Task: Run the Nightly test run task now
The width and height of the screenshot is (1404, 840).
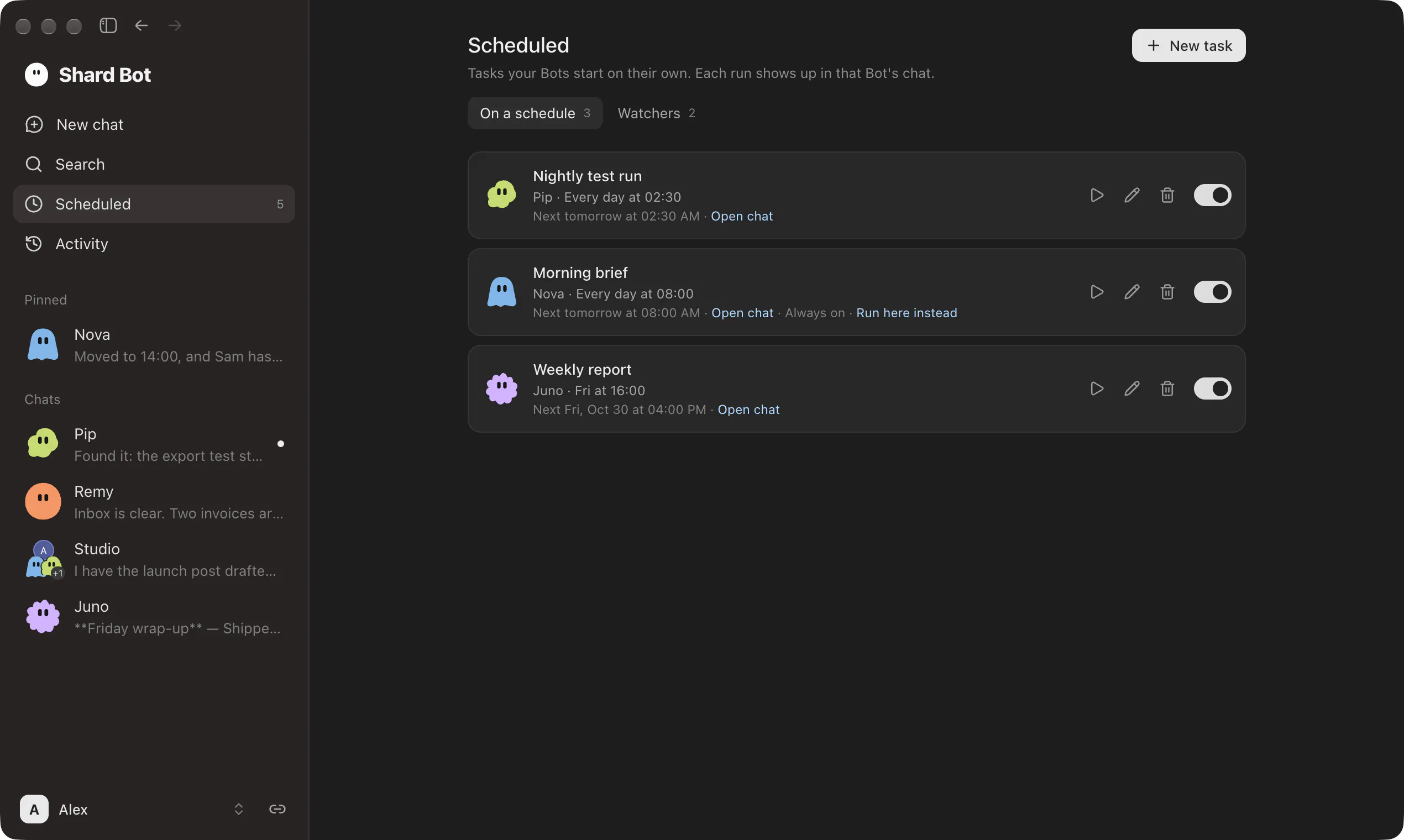Action: coord(1097,195)
